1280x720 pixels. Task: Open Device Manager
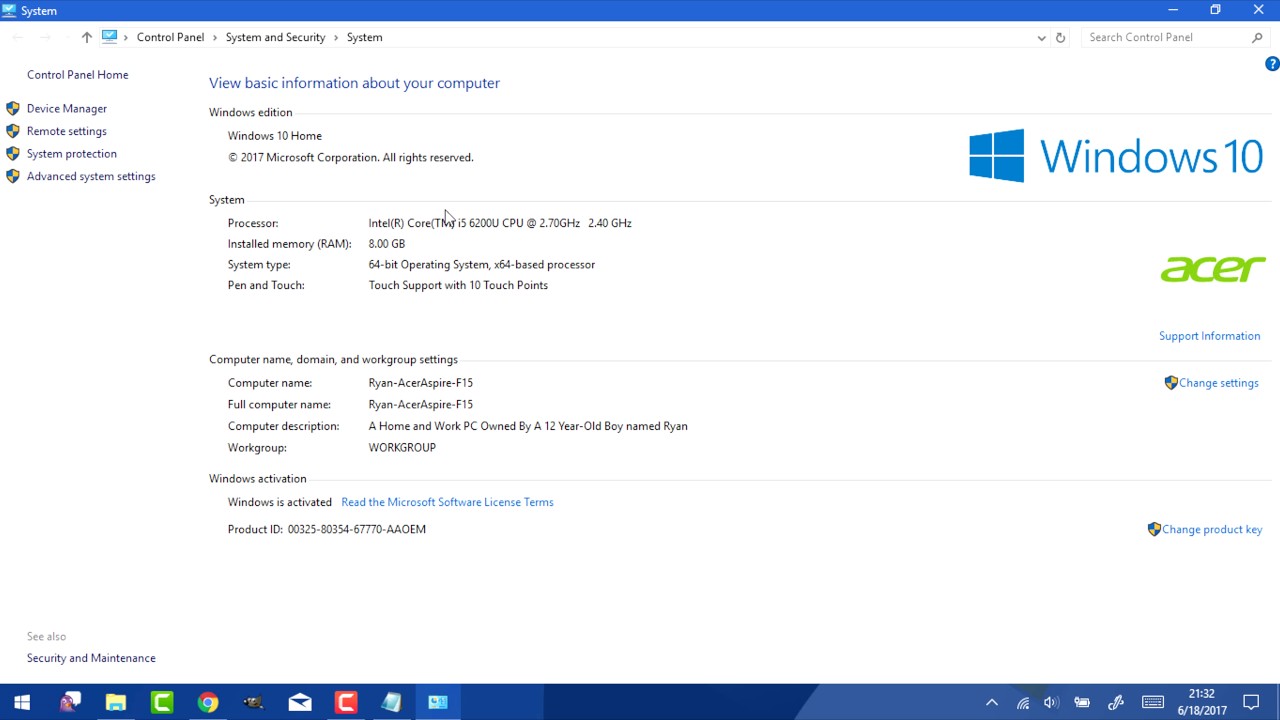(67, 108)
